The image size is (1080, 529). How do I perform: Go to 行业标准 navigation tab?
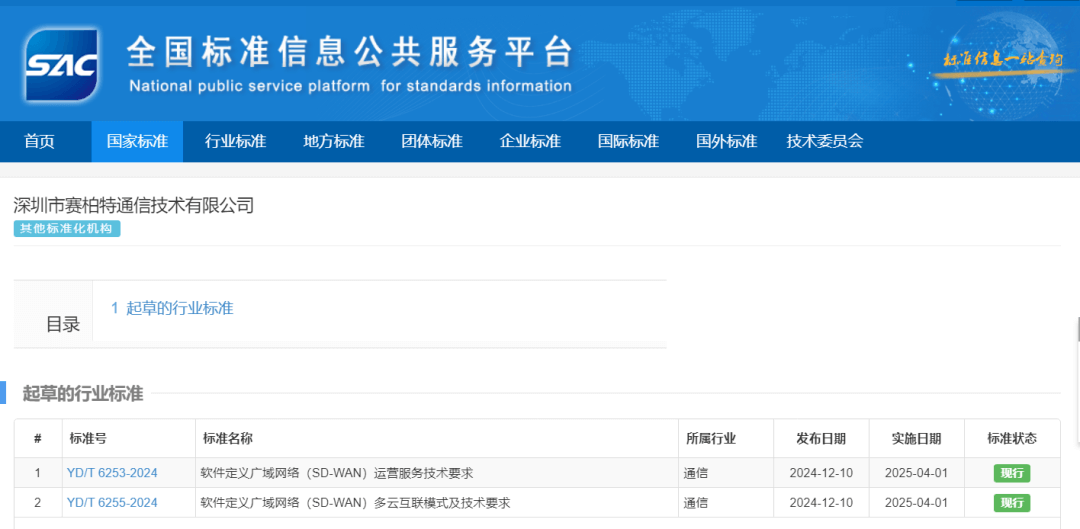[x=235, y=141]
